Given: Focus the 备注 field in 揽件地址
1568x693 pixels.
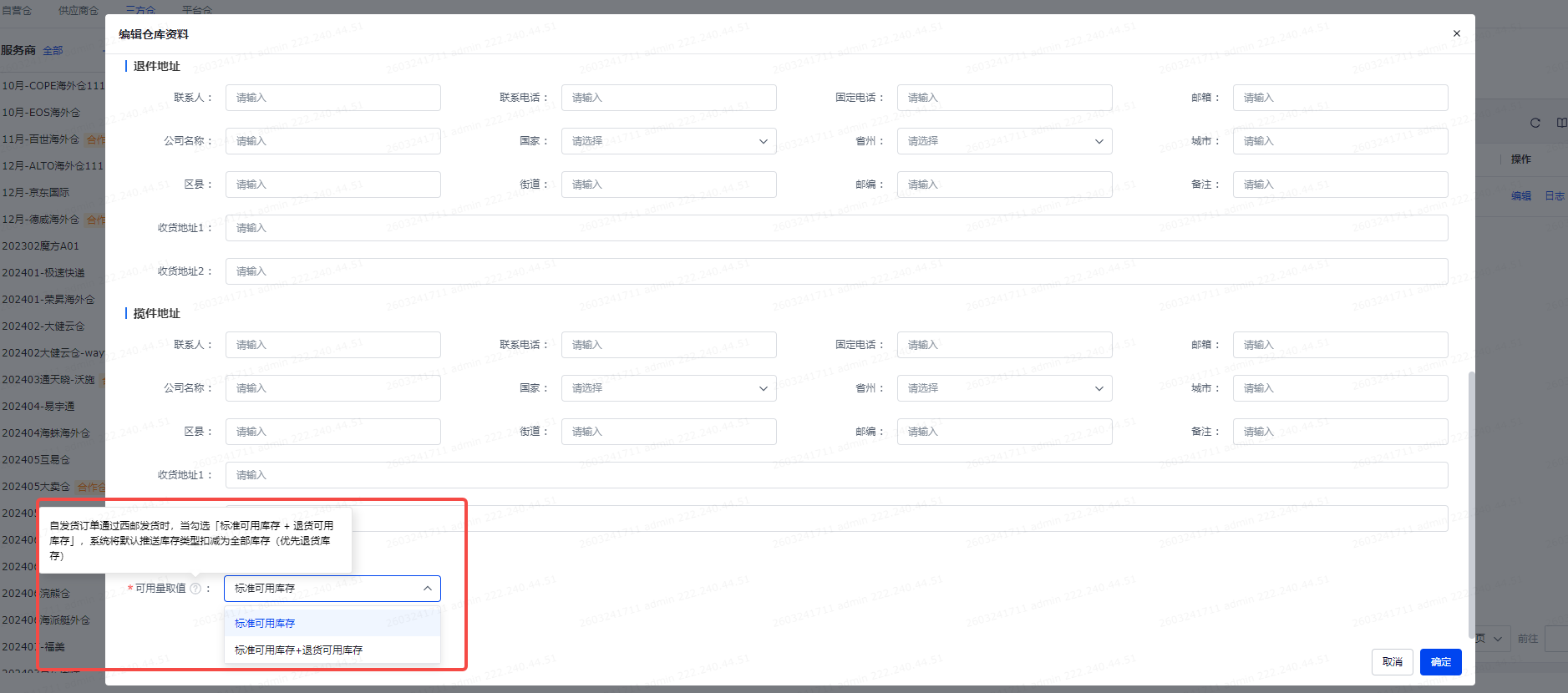Looking at the screenshot, I should click(1340, 432).
